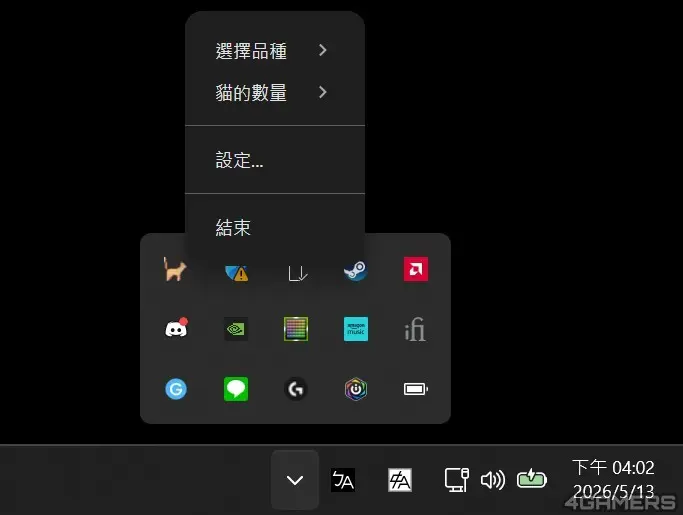Open the Windows Security warning shield icon
The image size is (683, 515).
[236, 272]
